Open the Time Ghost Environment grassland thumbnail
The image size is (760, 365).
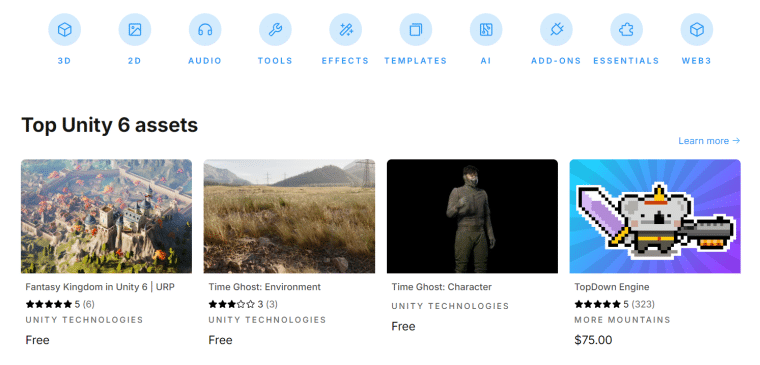289,216
